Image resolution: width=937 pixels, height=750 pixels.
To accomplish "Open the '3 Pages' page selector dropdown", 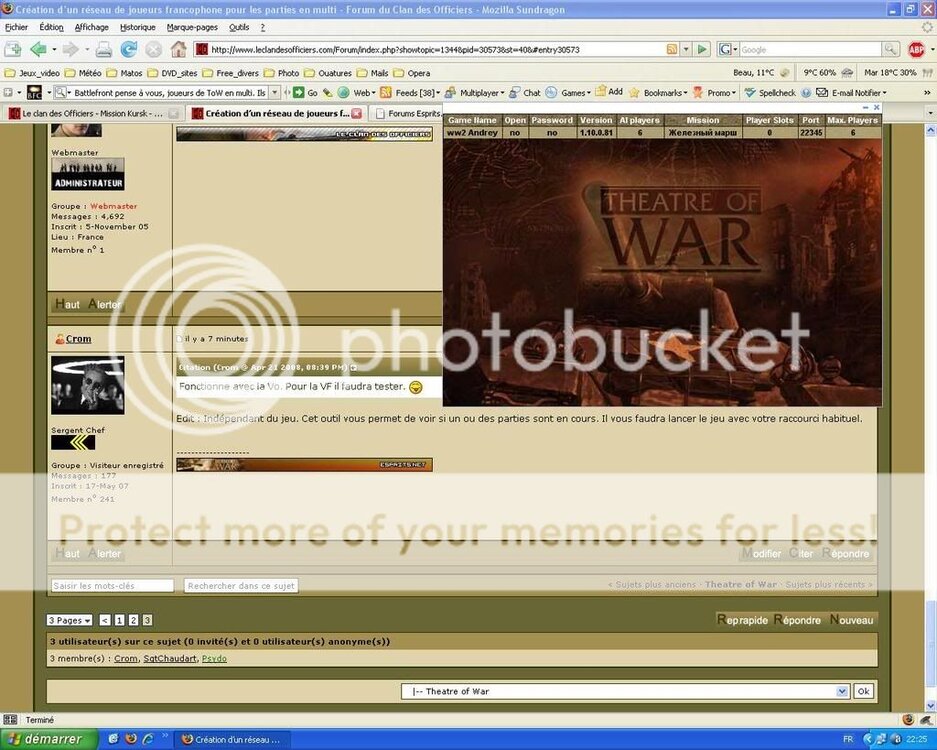I will pyautogui.click(x=68, y=620).
